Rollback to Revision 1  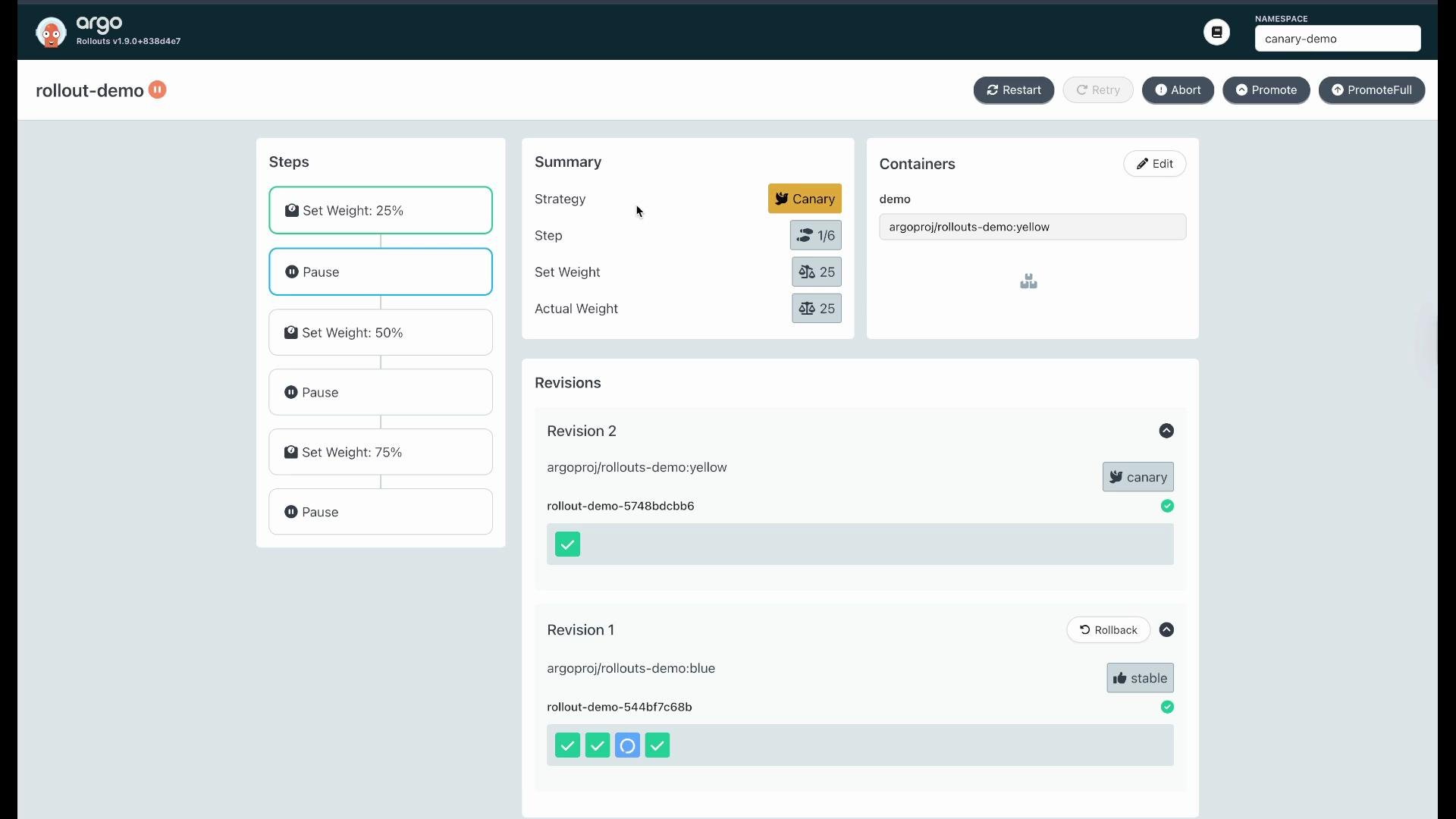coord(1108,629)
